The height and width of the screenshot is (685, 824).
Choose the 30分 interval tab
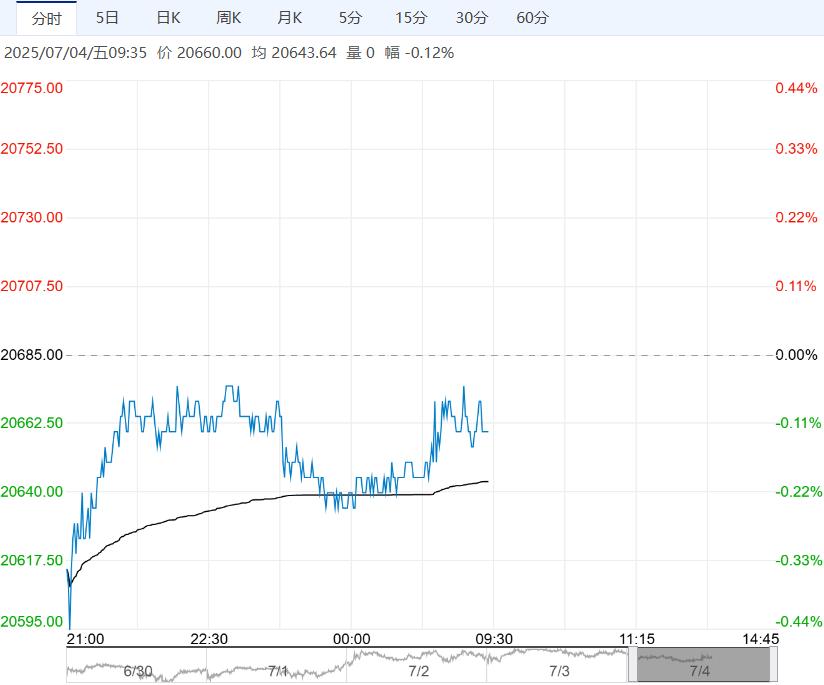(x=472, y=18)
